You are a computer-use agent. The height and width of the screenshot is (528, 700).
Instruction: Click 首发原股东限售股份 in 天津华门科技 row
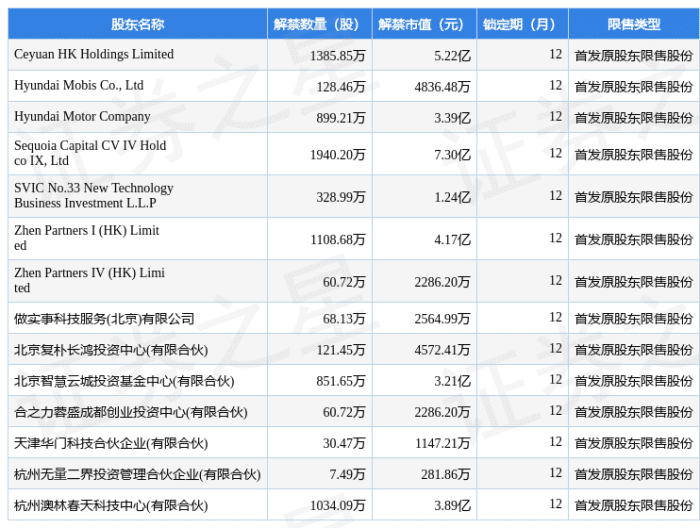tap(633, 443)
